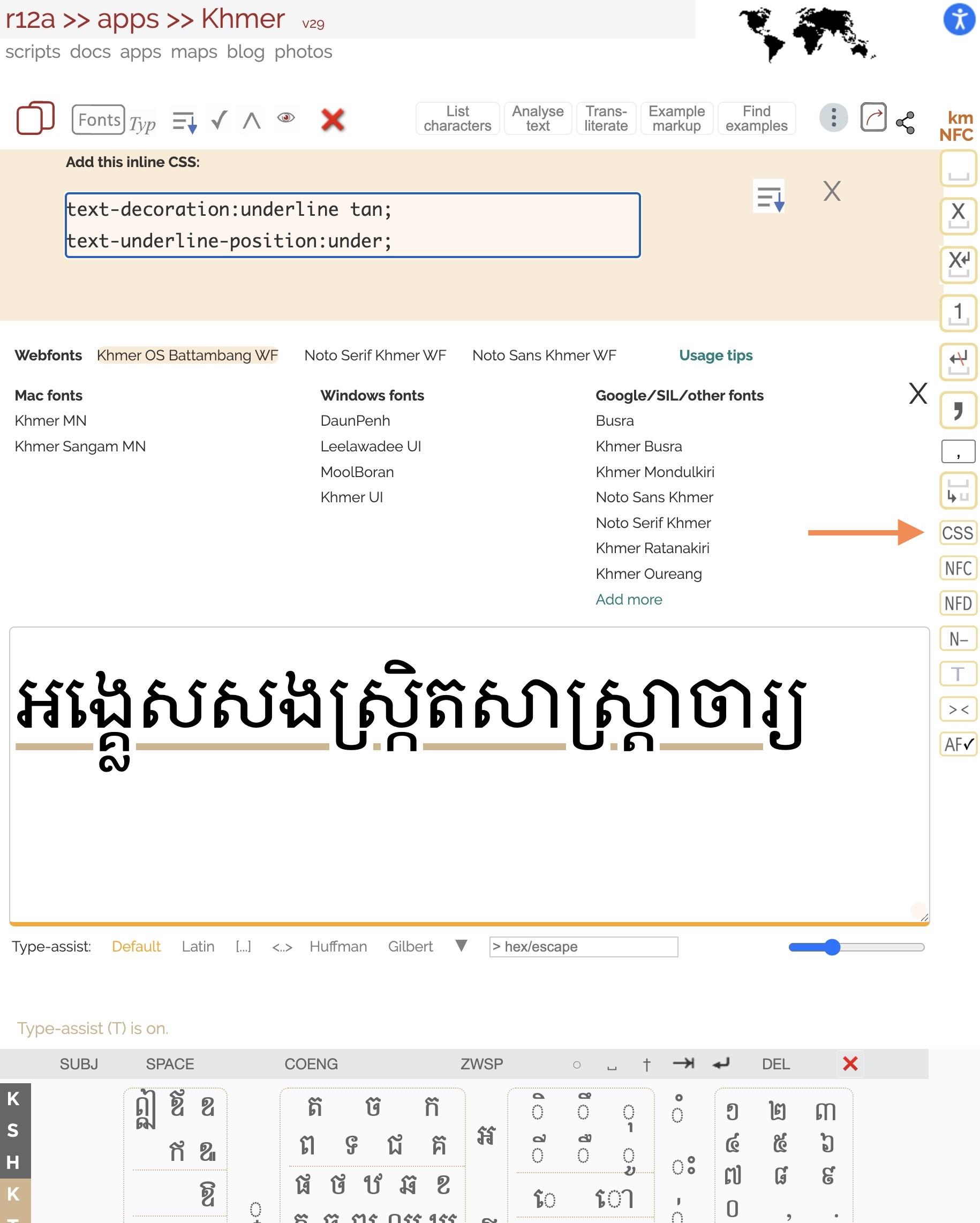The image size is (980, 1223).
Task: Click the caret expander icon in toolbar
Action: pyautogui.click(x=251, y=121)
